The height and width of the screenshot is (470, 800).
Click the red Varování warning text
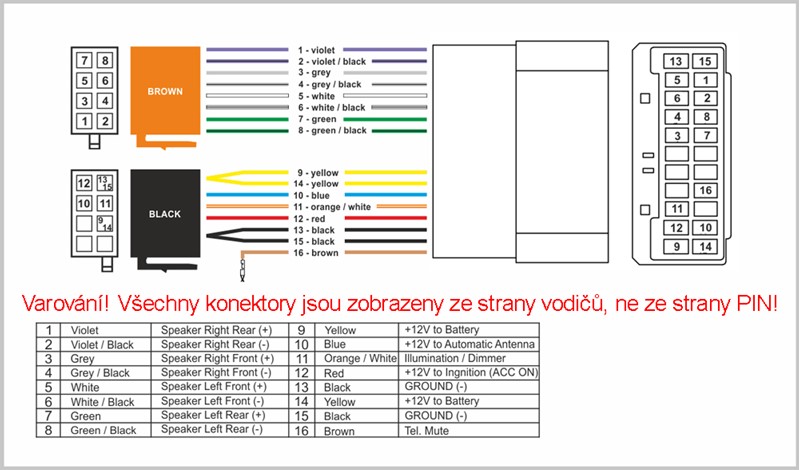point(400,301)
